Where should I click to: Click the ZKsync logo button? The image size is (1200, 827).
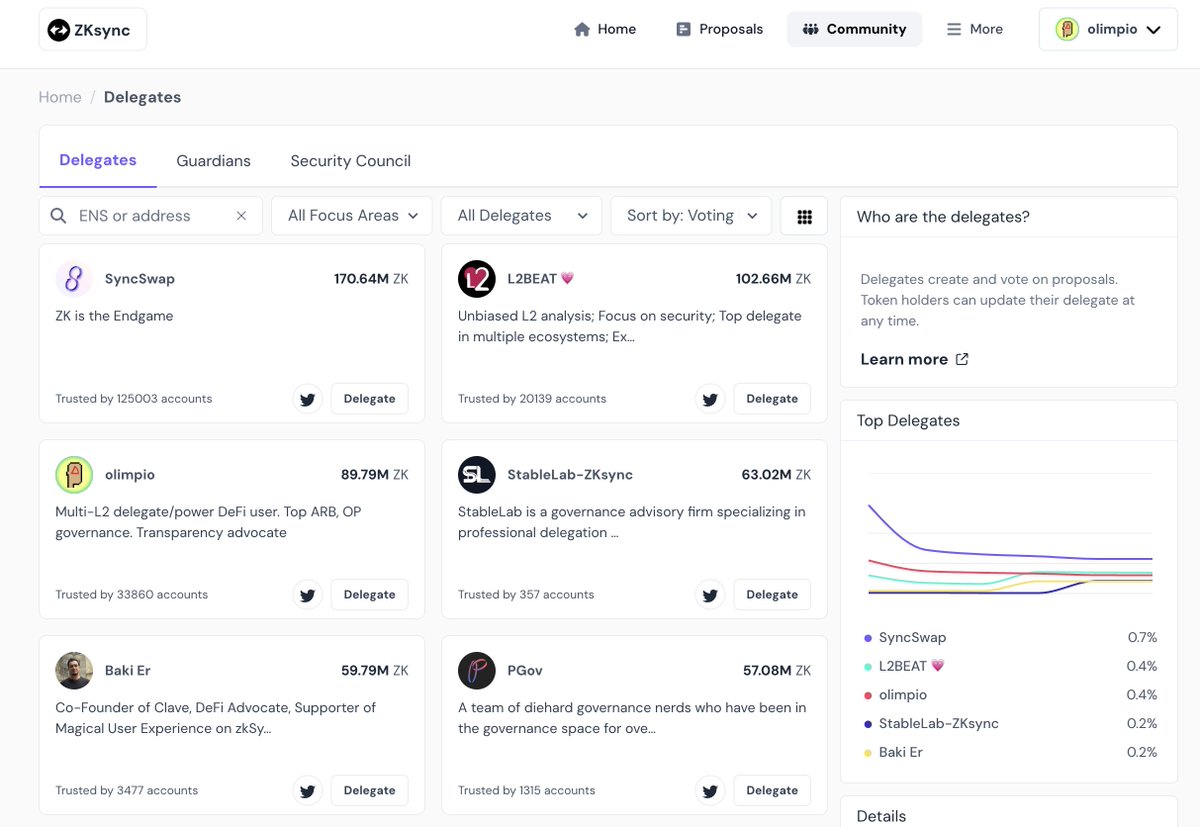point(93,30)
